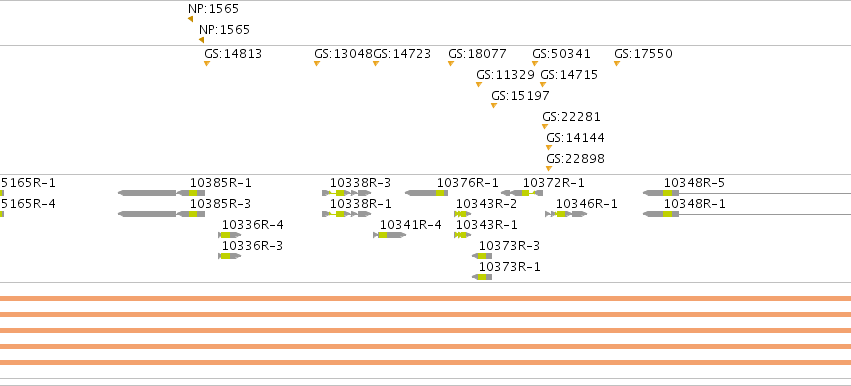Click the 10373R-1 transcript glyph

tap(482, 277)
